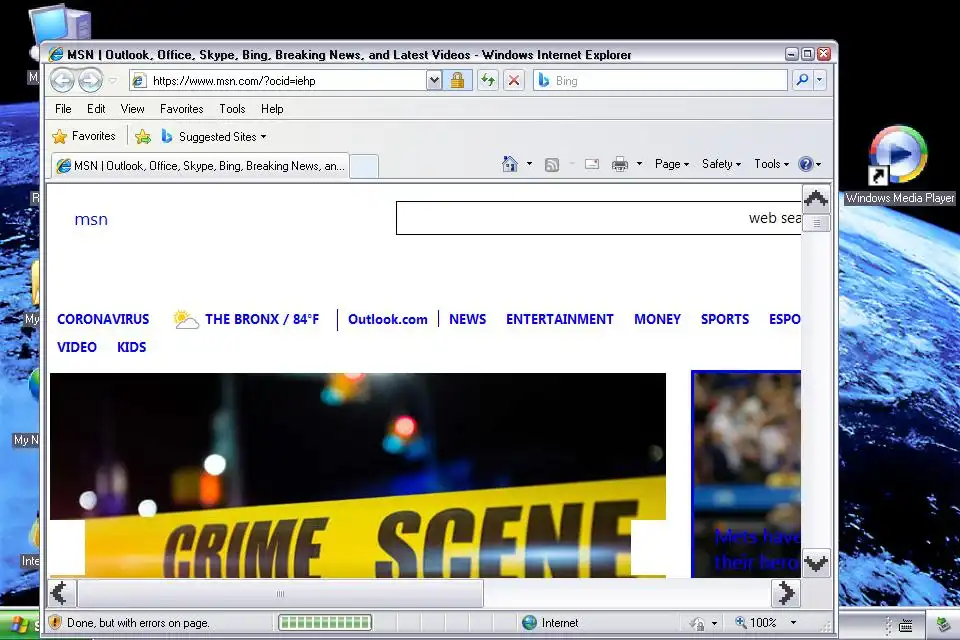Expand the address bar history dropdown
Image resolution: width=960 pixels, height=640 pixels.
433,80
